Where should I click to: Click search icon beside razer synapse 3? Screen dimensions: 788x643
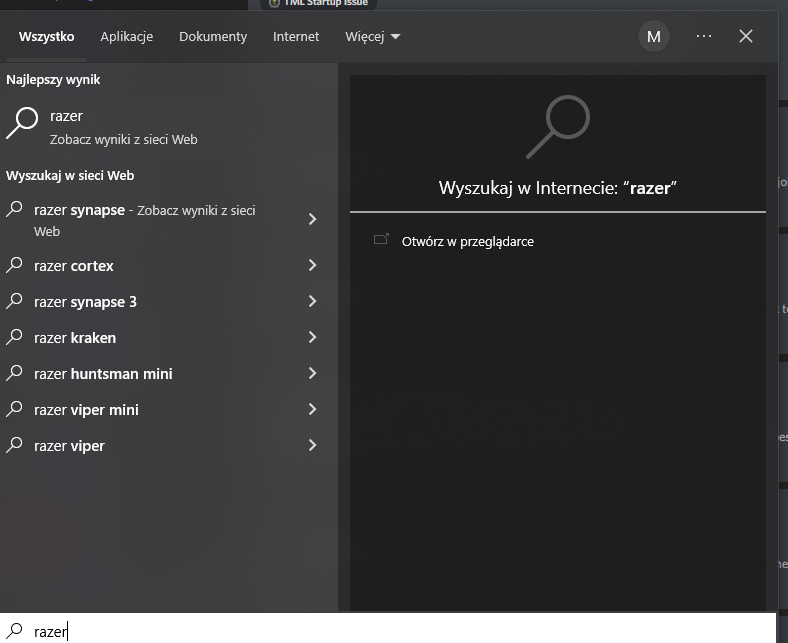(15, 301)
